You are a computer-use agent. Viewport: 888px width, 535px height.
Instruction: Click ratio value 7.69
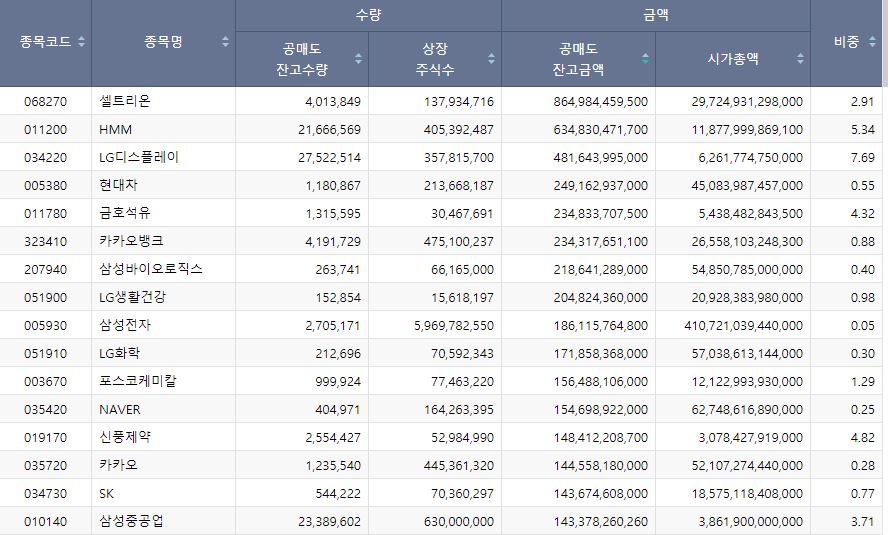click(x=863, y=157)
